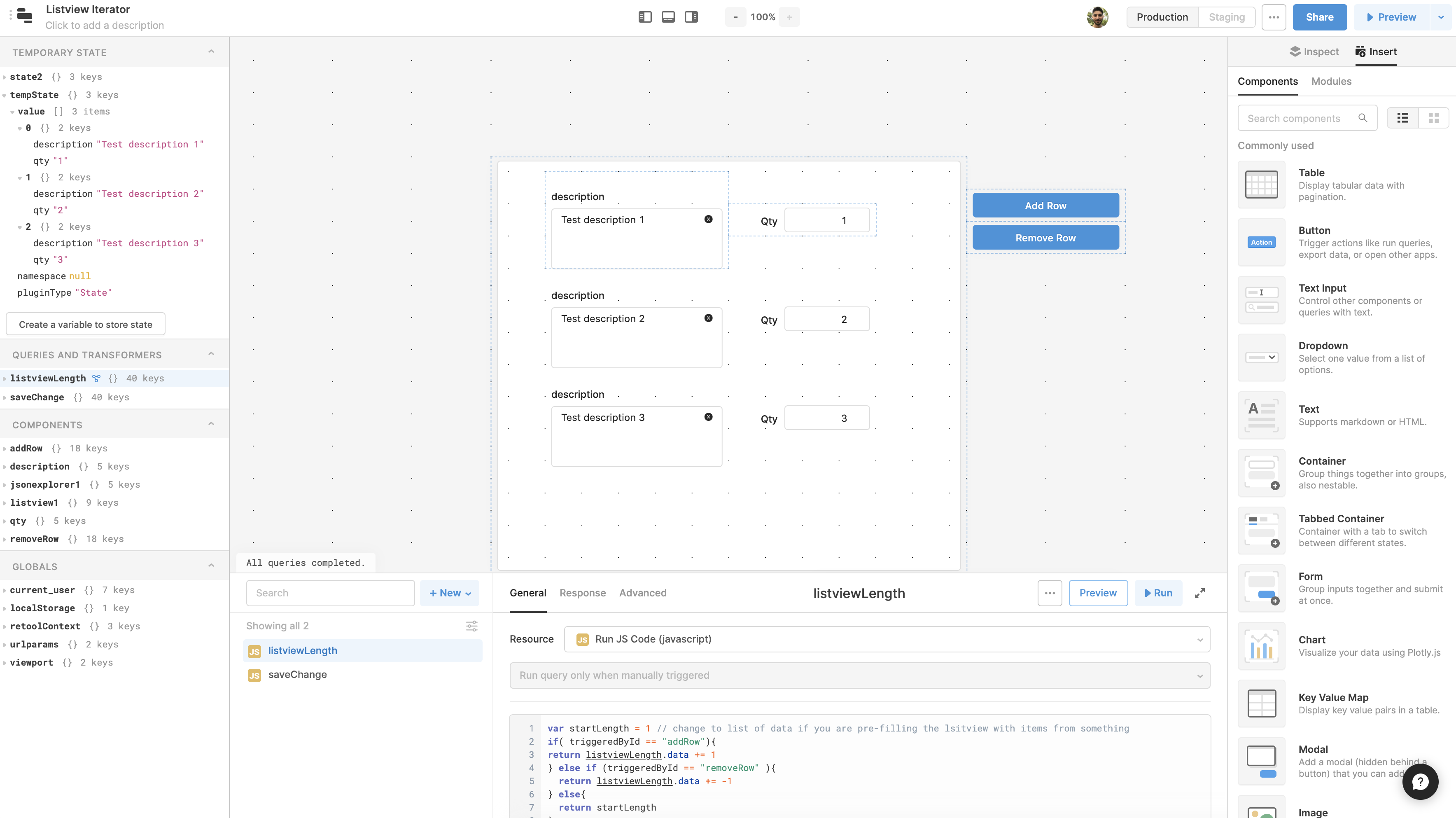Click the Inspect tab in right panel
Screen dimensions: 1456x818
click(1314, 51)
